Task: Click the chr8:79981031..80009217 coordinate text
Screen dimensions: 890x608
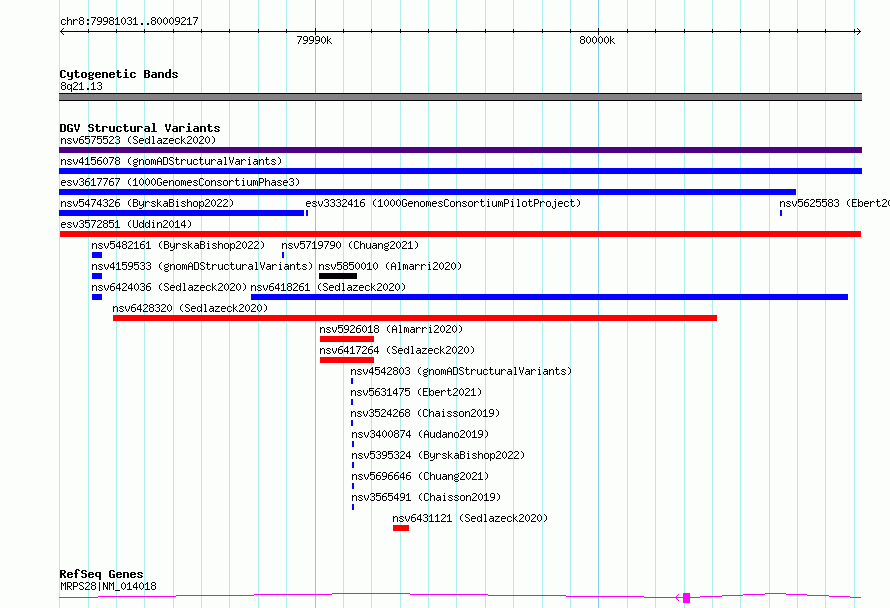Action: (129, 22)
